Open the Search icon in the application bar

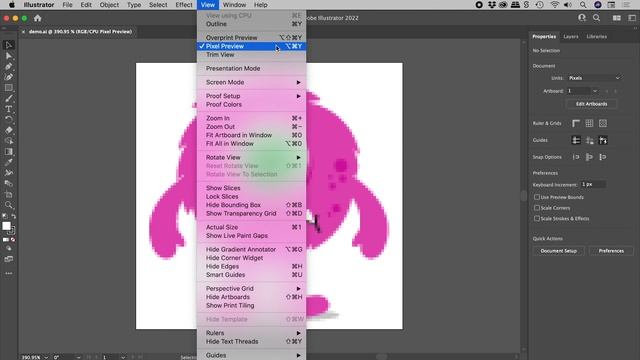[x=596, y=18]
